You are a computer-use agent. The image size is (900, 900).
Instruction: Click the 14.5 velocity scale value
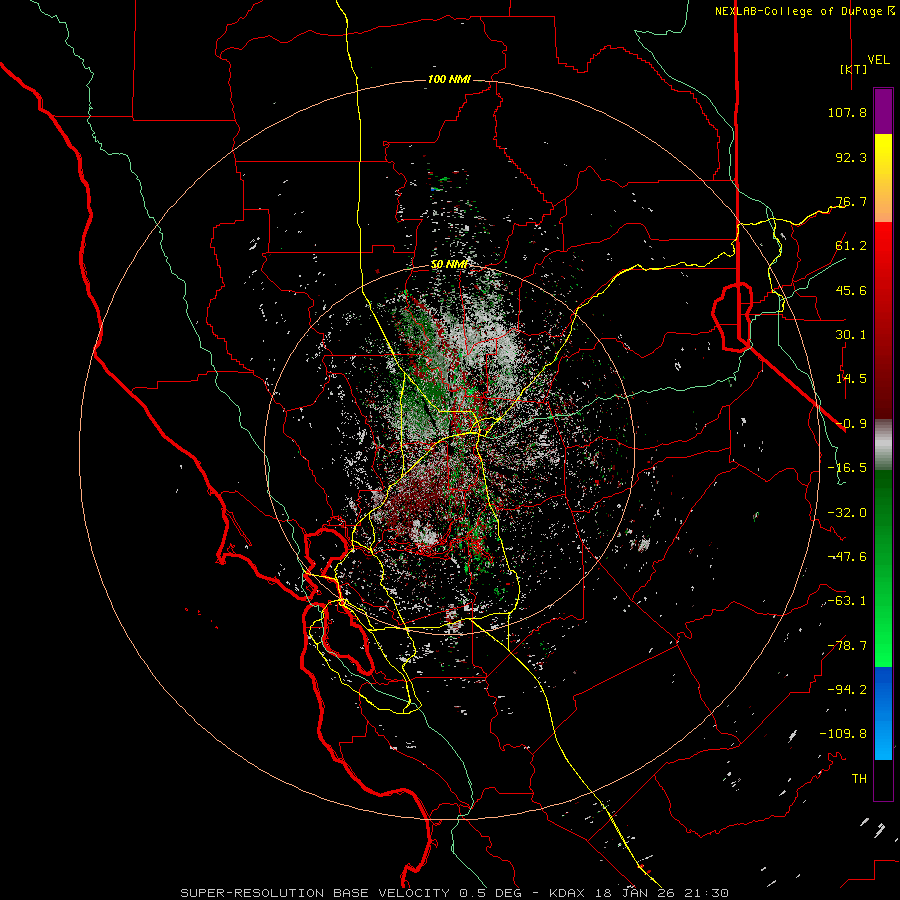pyautogui.click(x=851, y=379)
